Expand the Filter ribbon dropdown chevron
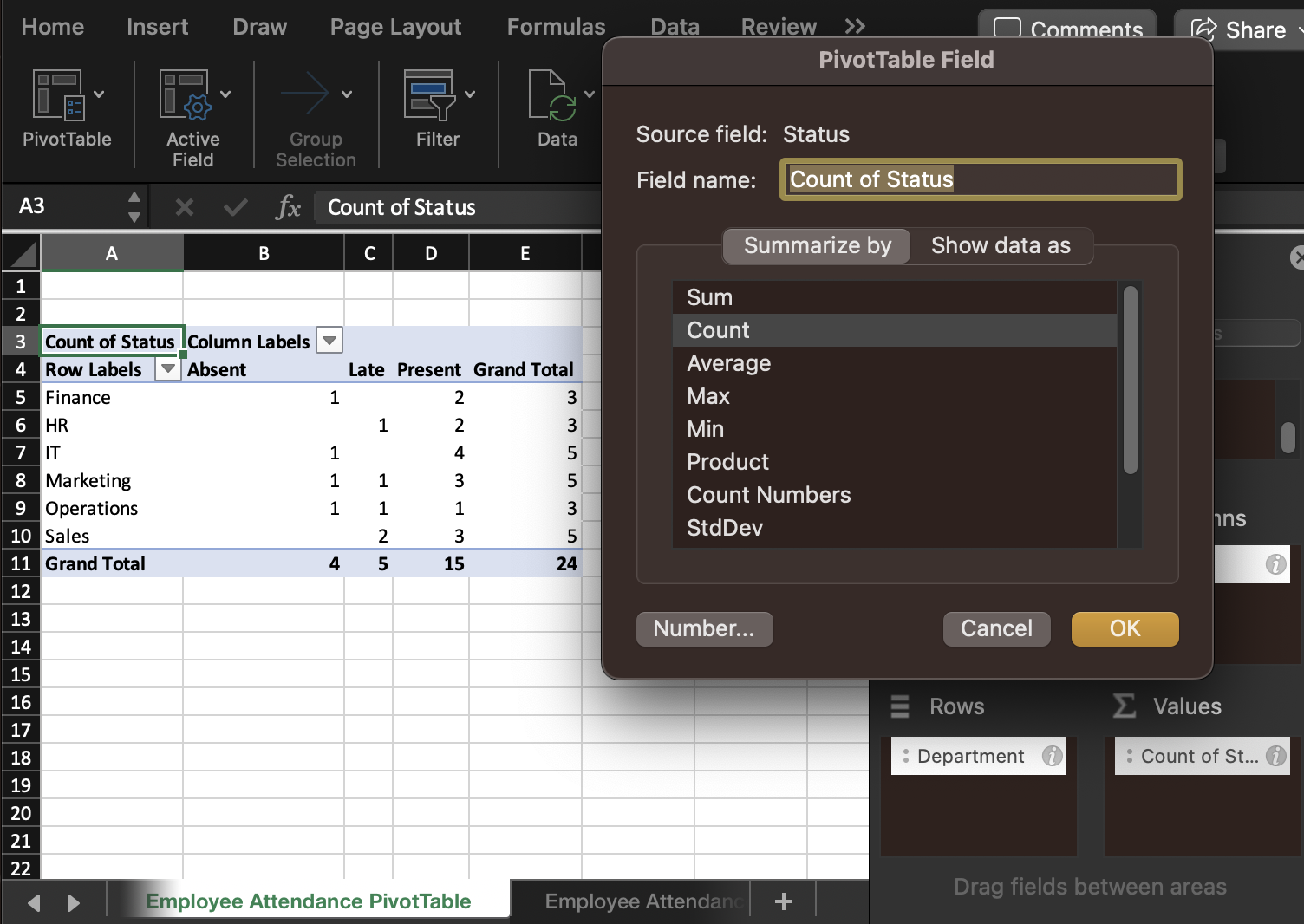1304x924 pixels. 470,94
